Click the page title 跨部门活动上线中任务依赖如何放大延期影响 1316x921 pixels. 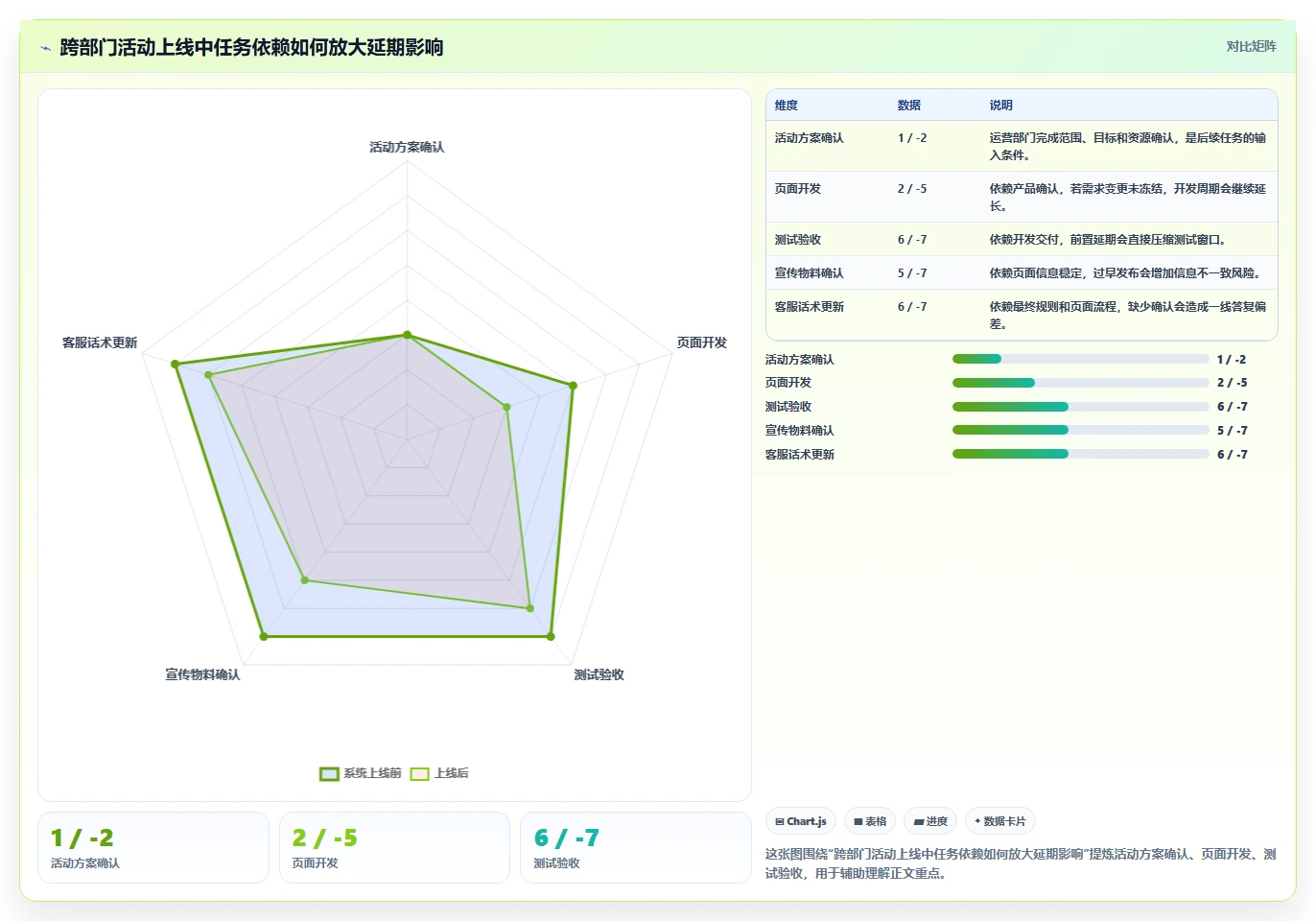pyautogui.click(x=251, y=48)
